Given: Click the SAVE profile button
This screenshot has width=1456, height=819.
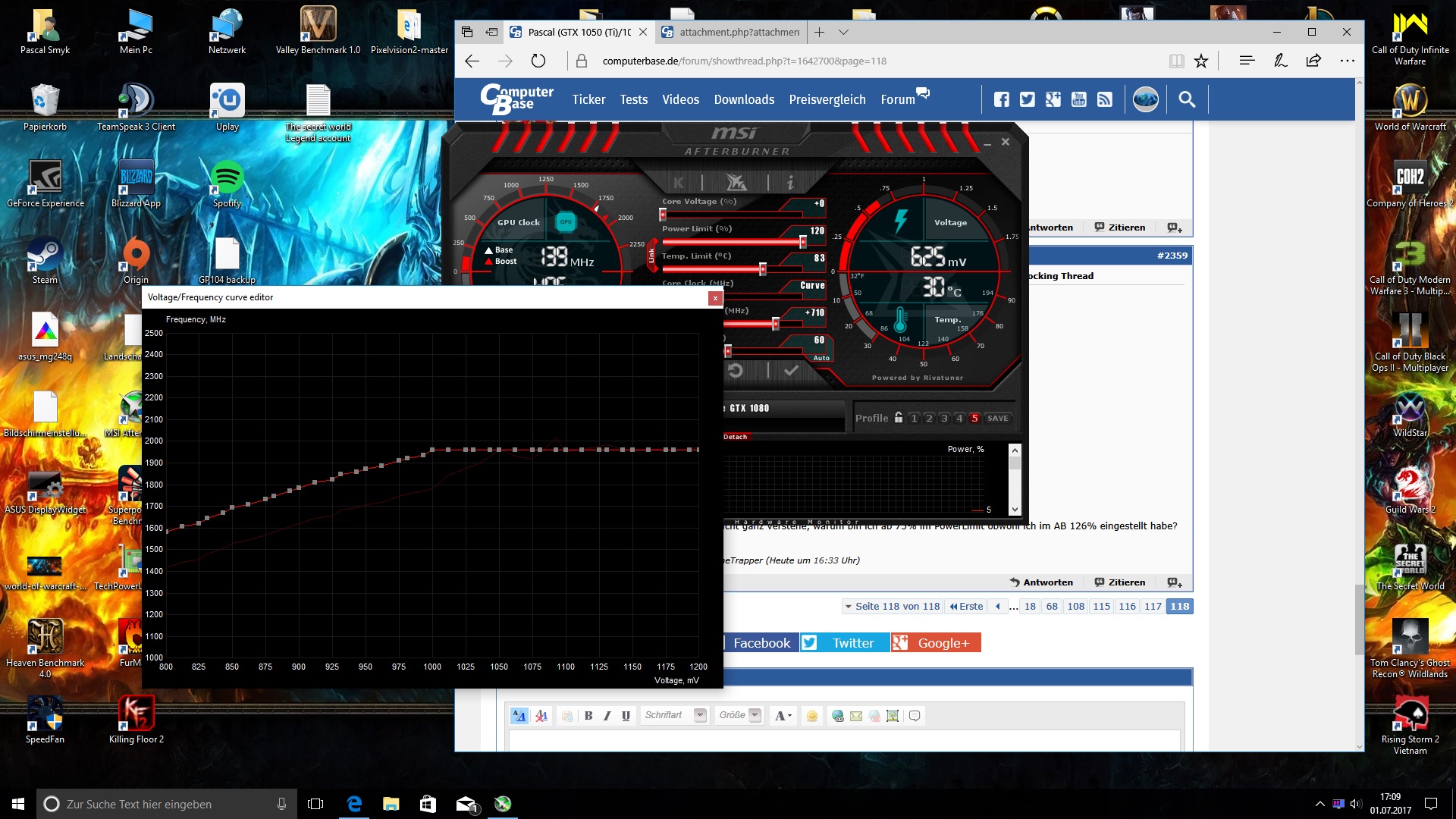Looking at the screenshot, I should pos(997,418).
